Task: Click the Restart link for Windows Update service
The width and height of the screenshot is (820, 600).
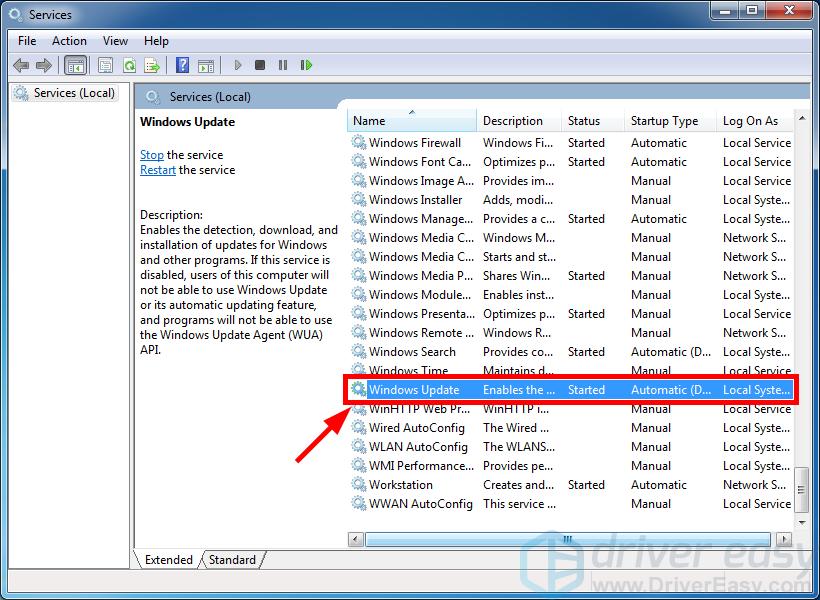Action: point(157,169)
